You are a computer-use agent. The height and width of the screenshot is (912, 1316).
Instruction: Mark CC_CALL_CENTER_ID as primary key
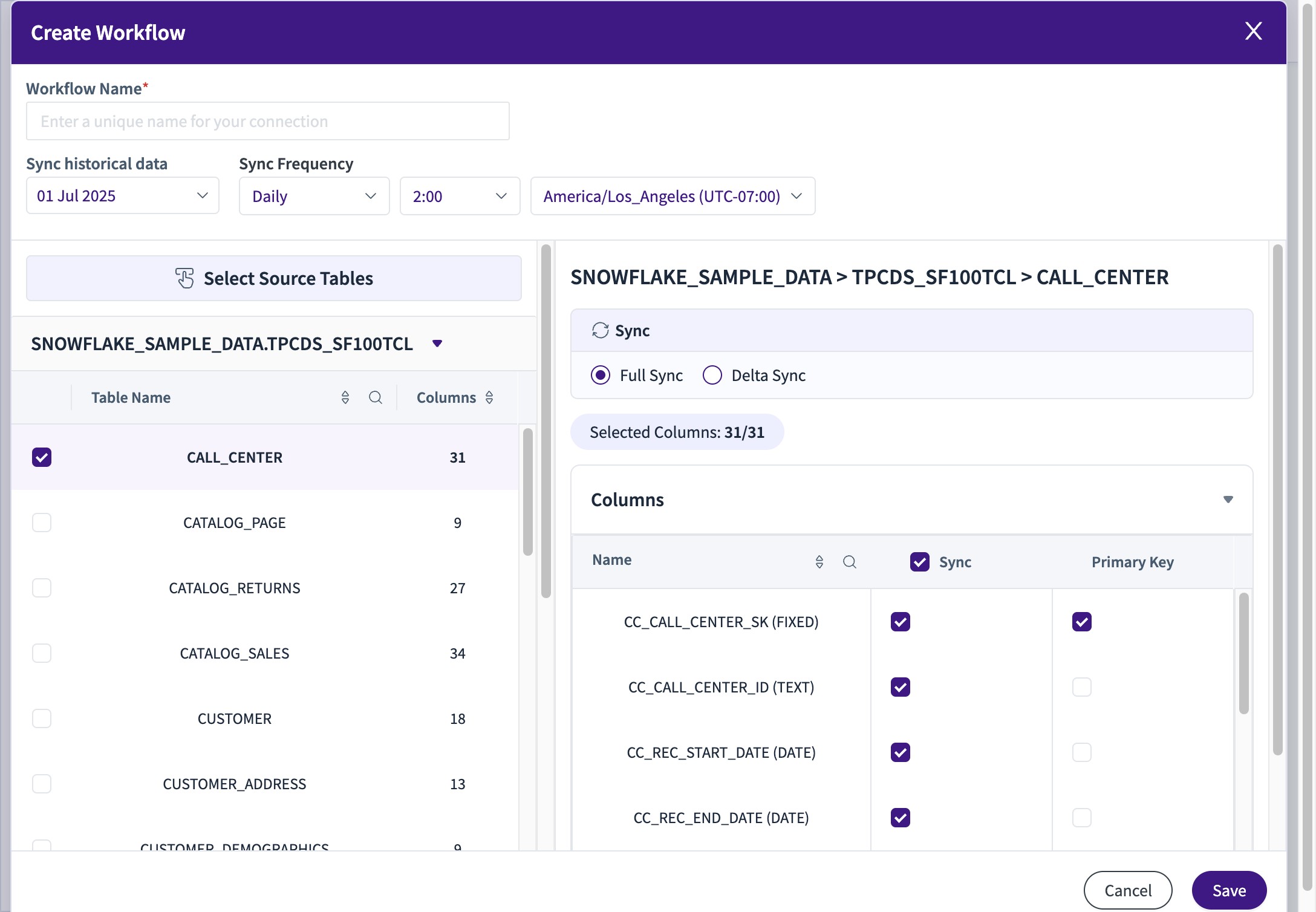point(1081,687)
